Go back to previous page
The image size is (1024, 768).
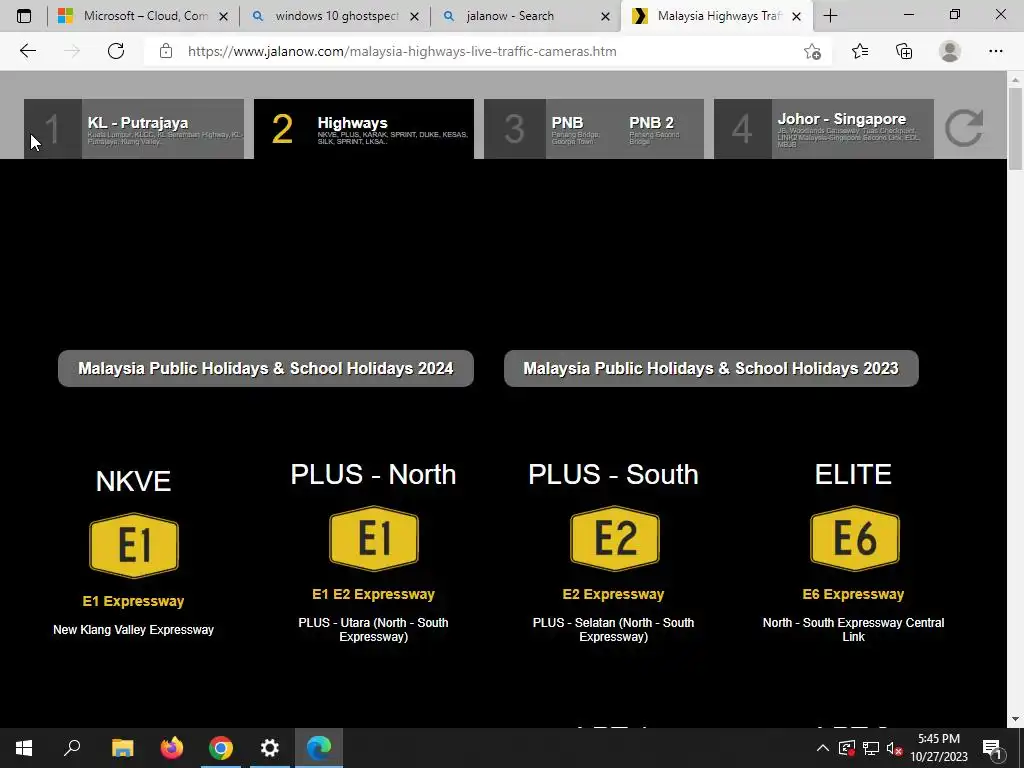pos(27,51)
